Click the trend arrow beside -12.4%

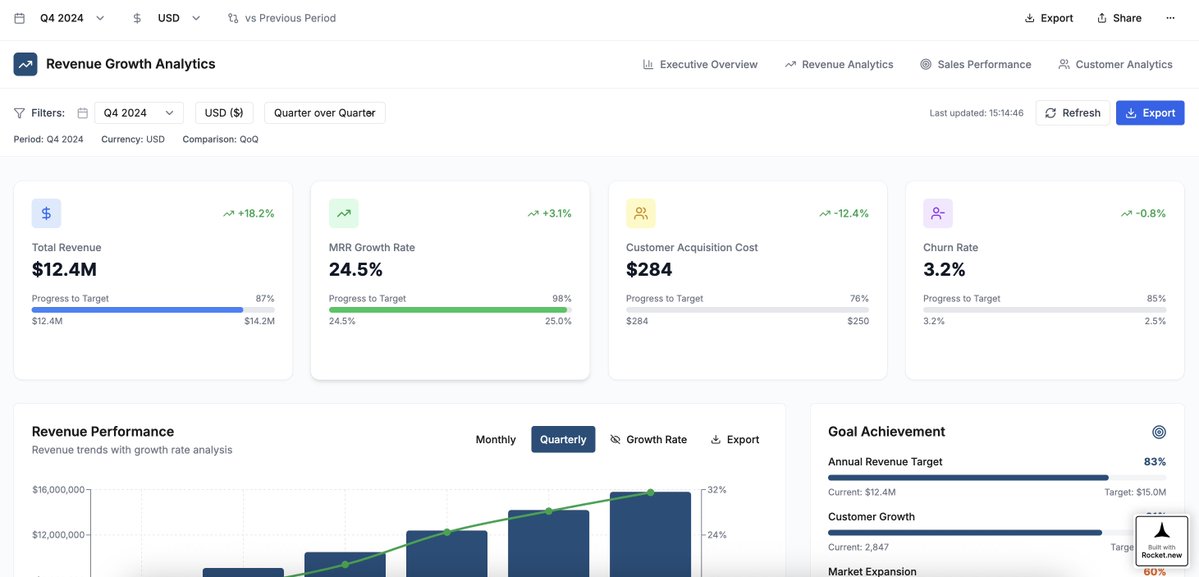click(824, 214)
